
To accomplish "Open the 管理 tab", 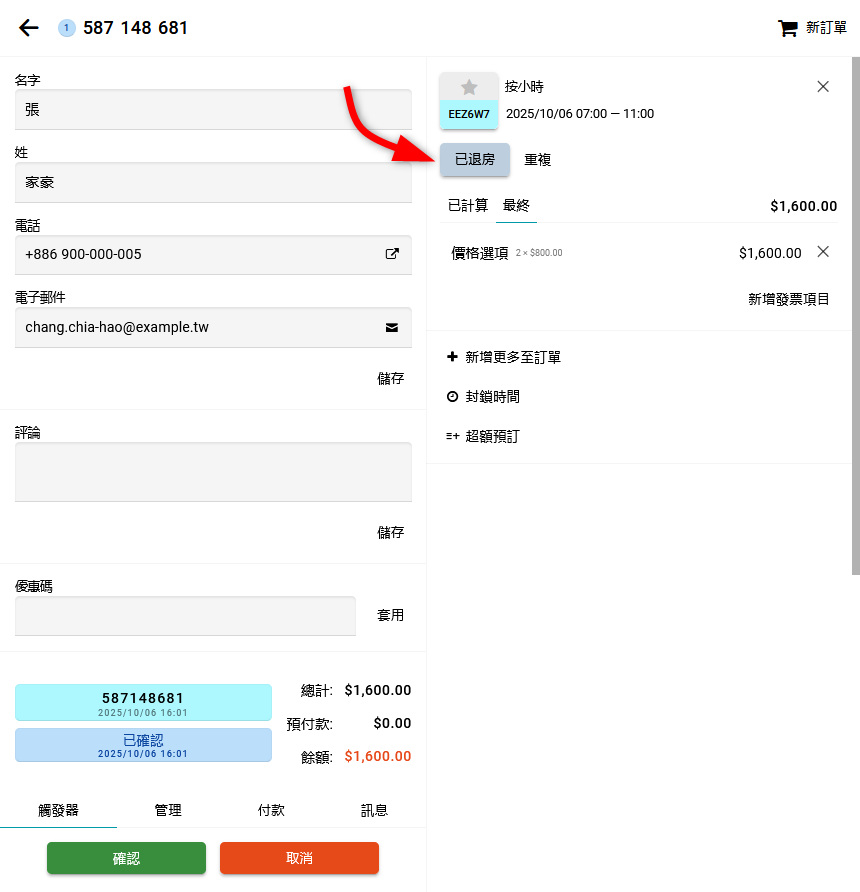I will coord(168,810).
